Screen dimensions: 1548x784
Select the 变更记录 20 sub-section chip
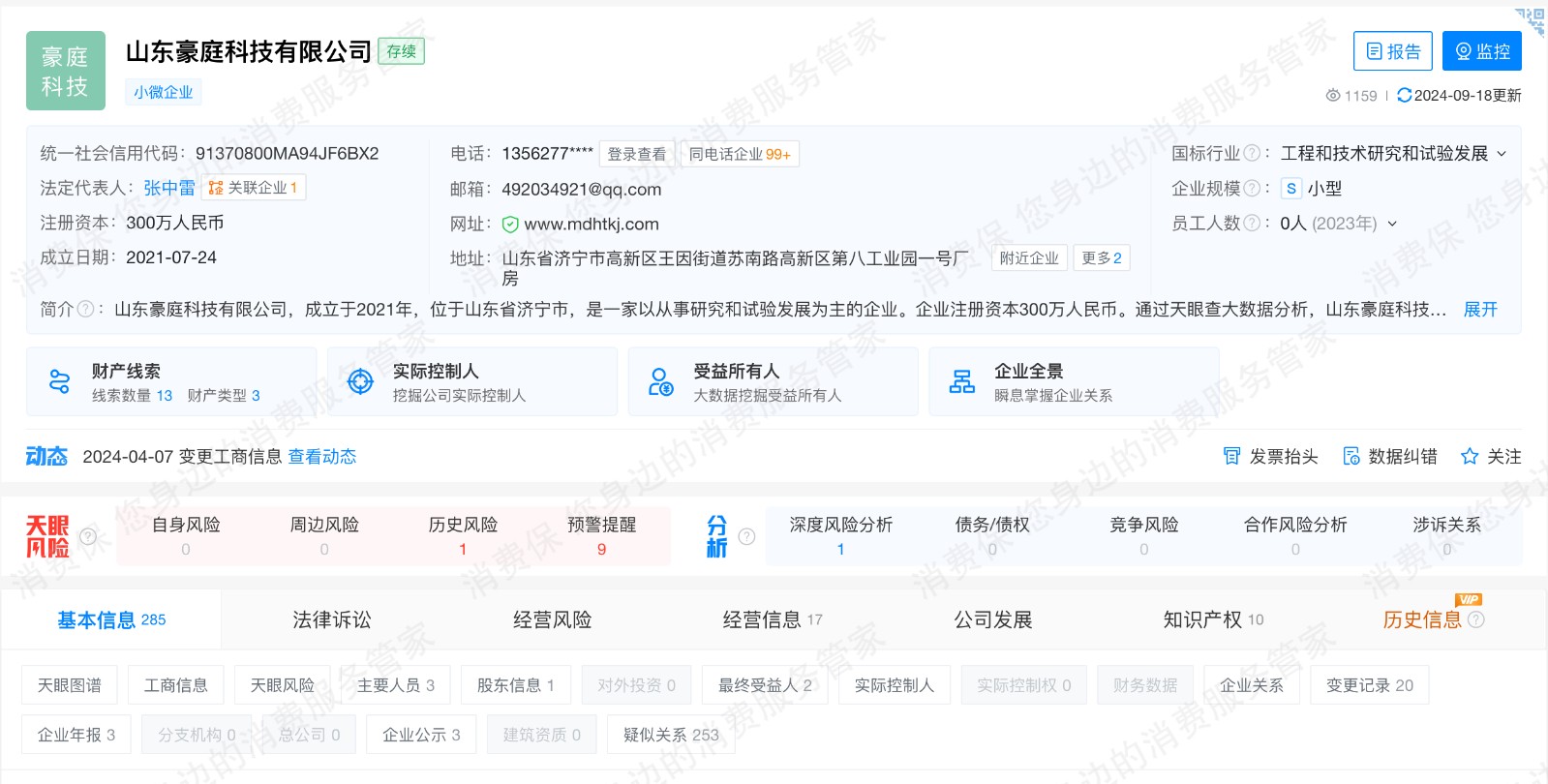tap(1369, 685)
